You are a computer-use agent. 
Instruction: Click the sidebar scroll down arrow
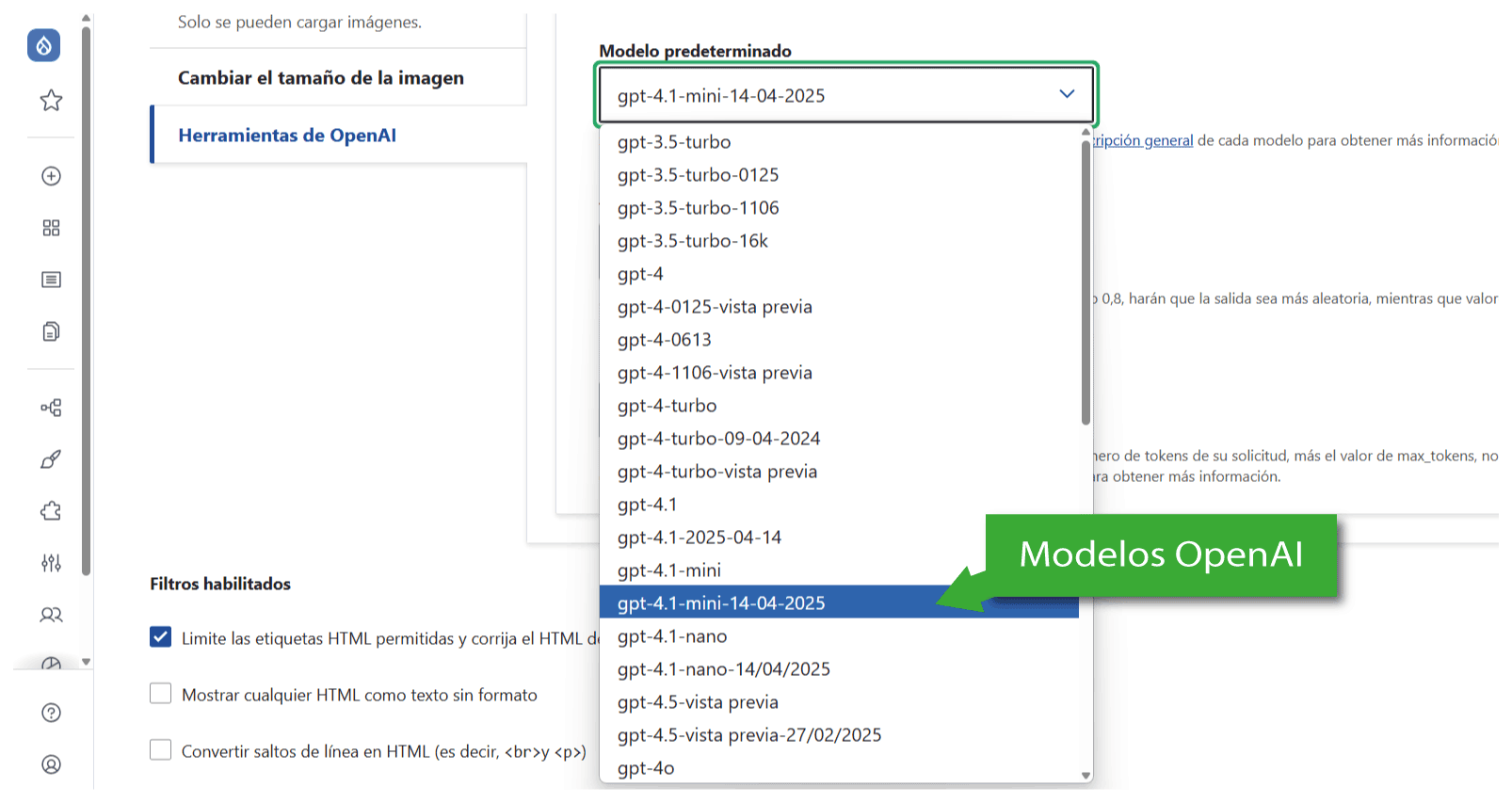pos(86,662)
